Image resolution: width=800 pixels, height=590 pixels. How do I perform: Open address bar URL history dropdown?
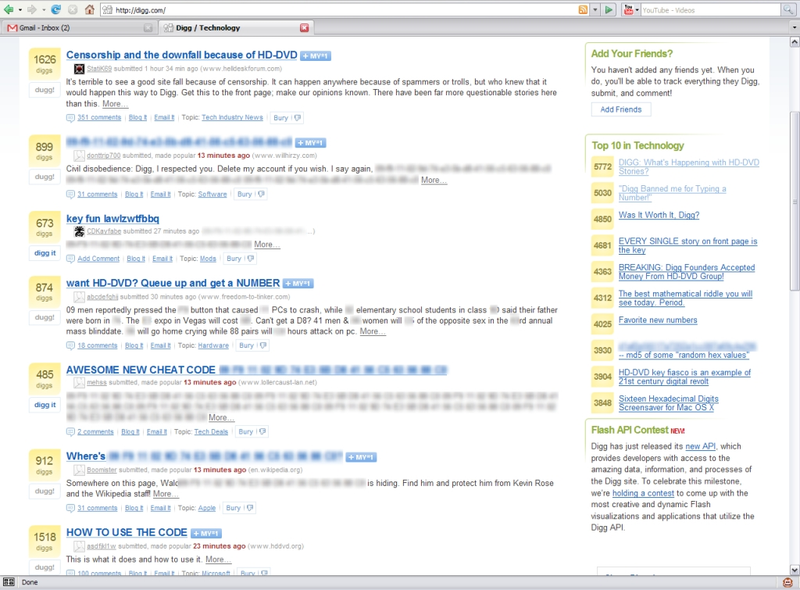[x=595, y=10]
